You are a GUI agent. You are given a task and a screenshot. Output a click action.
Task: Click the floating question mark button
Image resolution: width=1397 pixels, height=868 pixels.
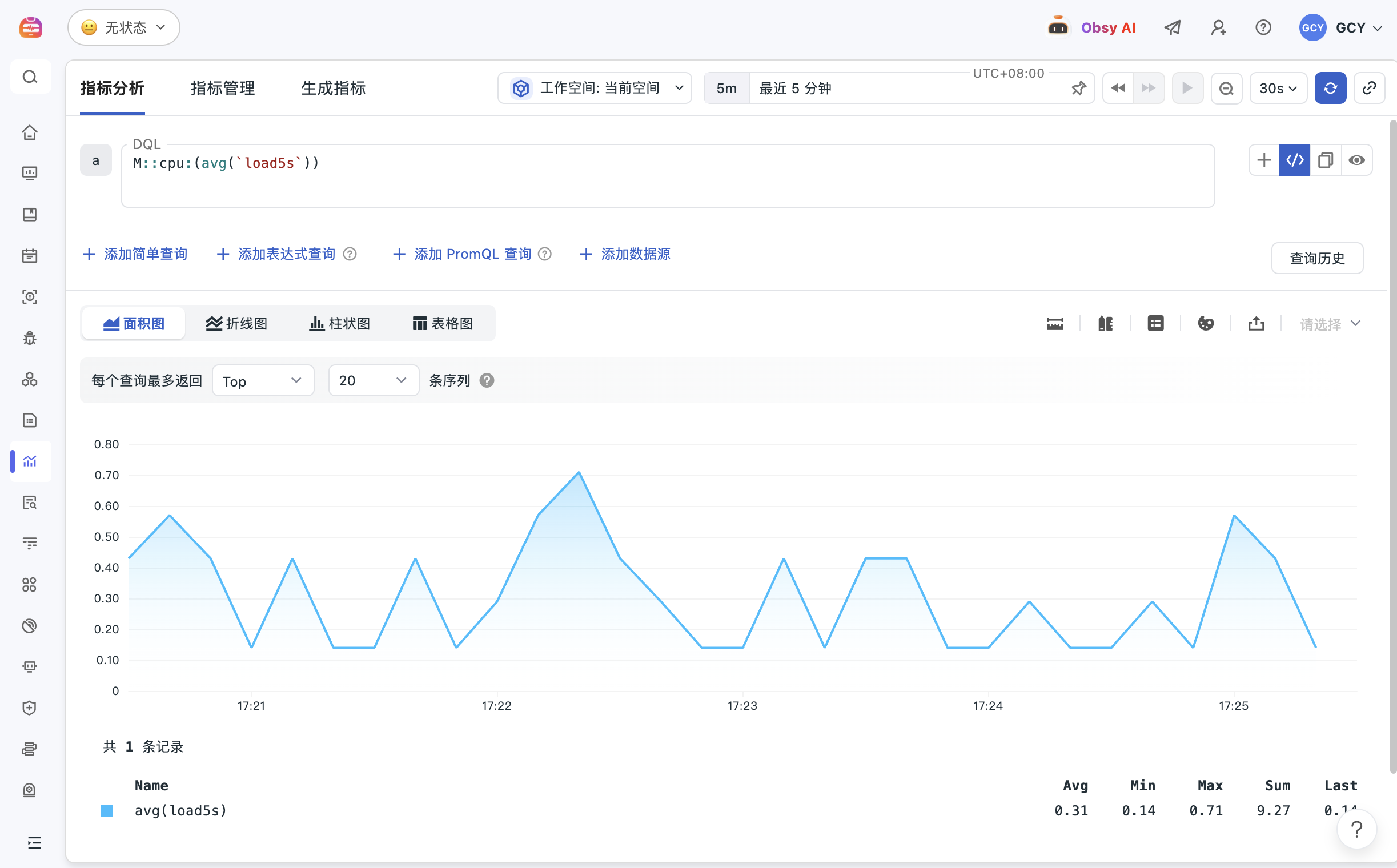1356,829
